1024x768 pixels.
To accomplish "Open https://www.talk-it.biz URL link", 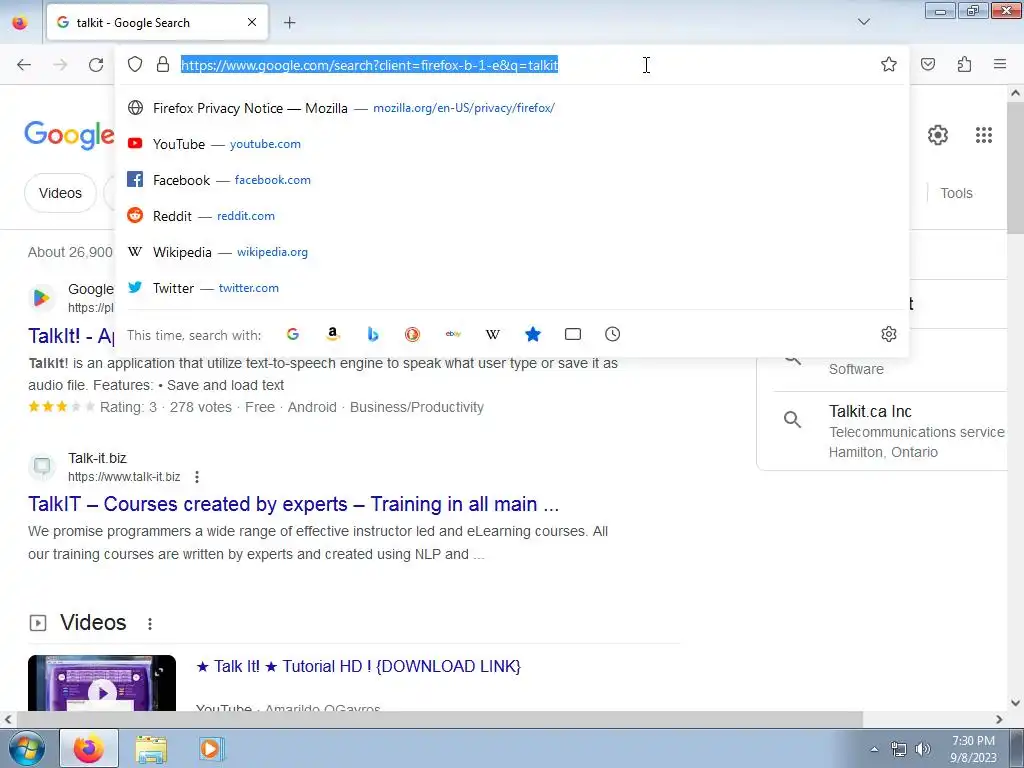I will (x=124, y=477).
